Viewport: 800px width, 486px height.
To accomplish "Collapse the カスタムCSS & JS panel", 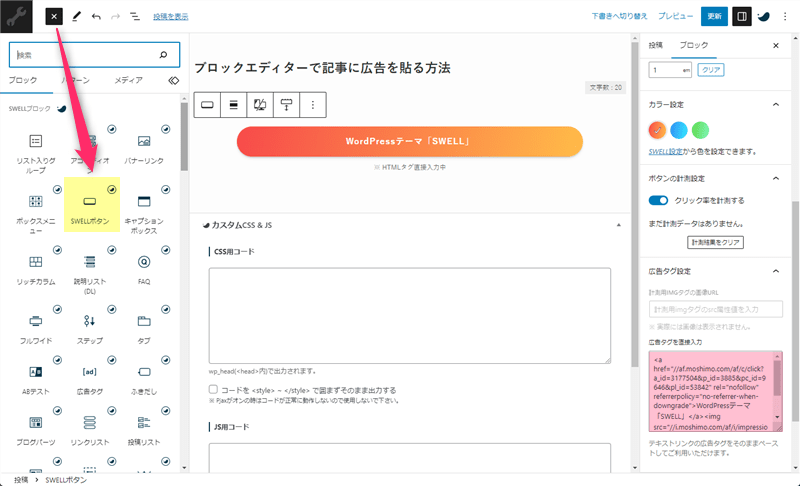I will coord(618,225).
